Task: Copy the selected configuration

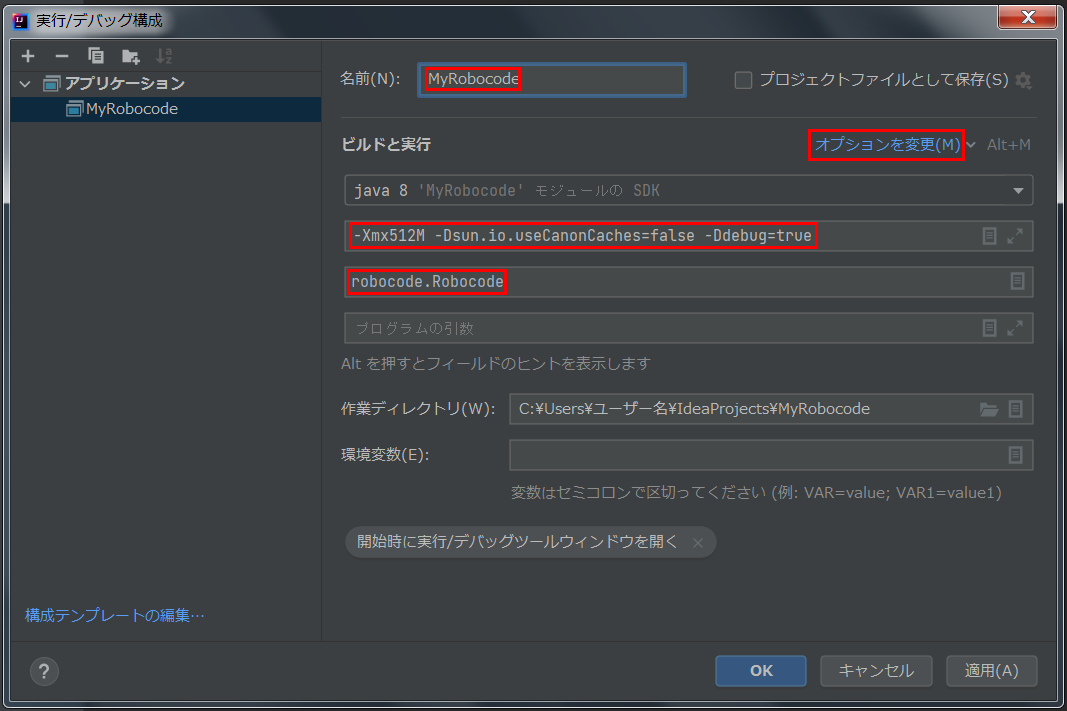Action: pyautogui.click(x=96, y=56)
